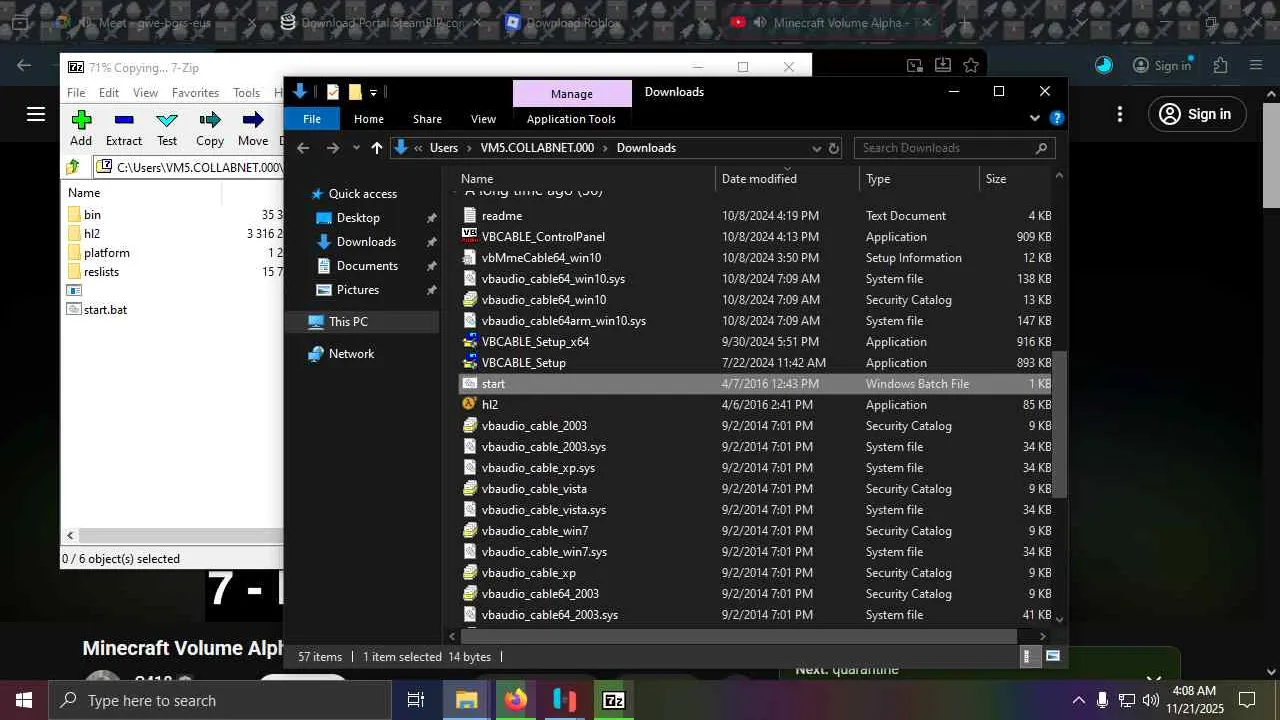Click the New folder icon in Explorer title bar
Viewport: 1280px width, 720px height.
click(354, 92)
